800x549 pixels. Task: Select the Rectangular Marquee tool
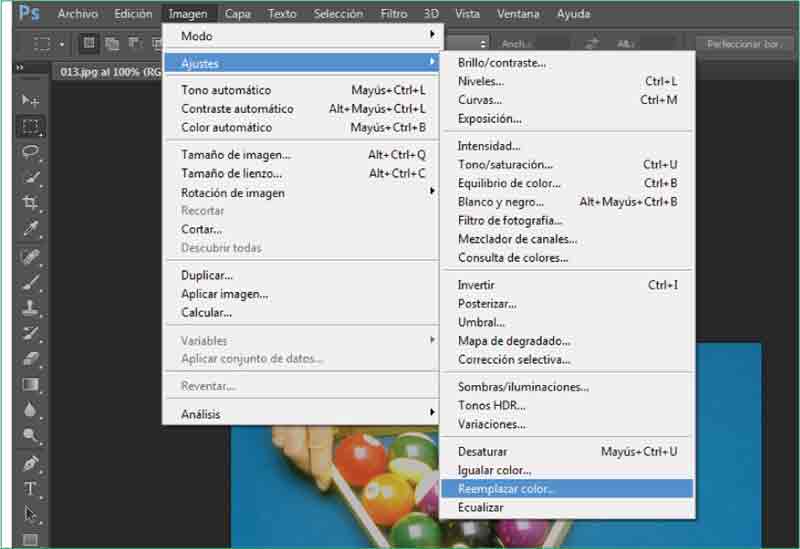[31, 127]
